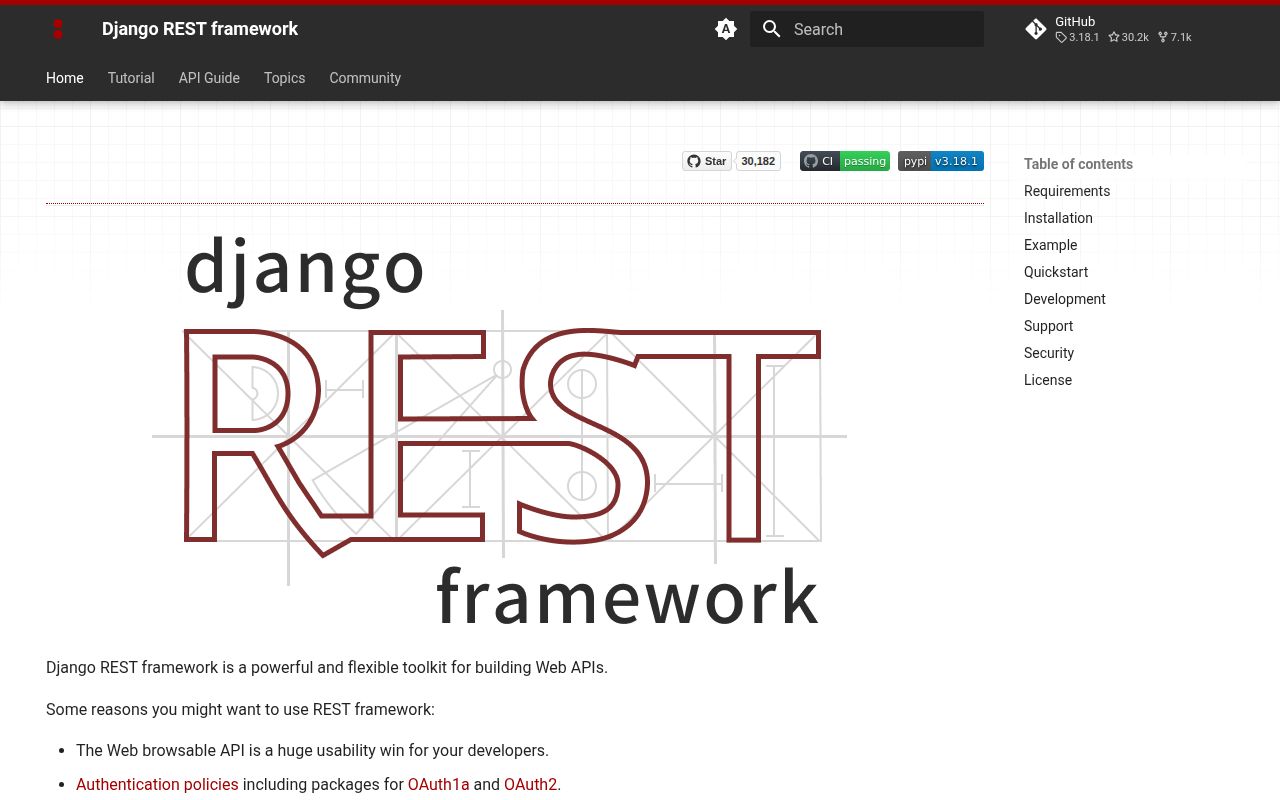This screenshot has height=800, width=1280.
Task: Click the 30,182 stargazers count
Action: pos(758,161)
